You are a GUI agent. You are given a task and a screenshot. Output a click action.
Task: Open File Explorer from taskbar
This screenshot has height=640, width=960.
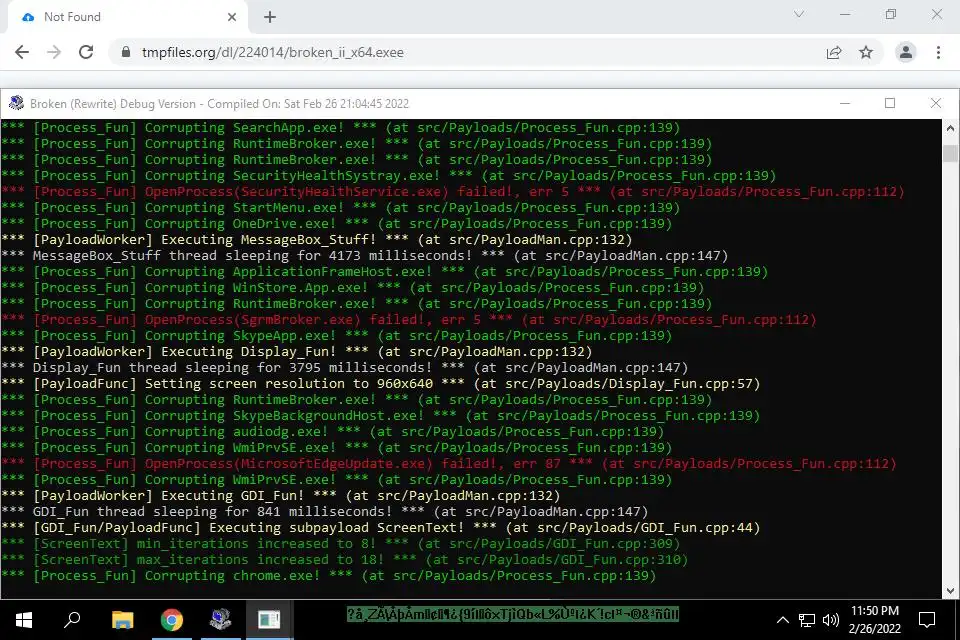click(122, 620)
